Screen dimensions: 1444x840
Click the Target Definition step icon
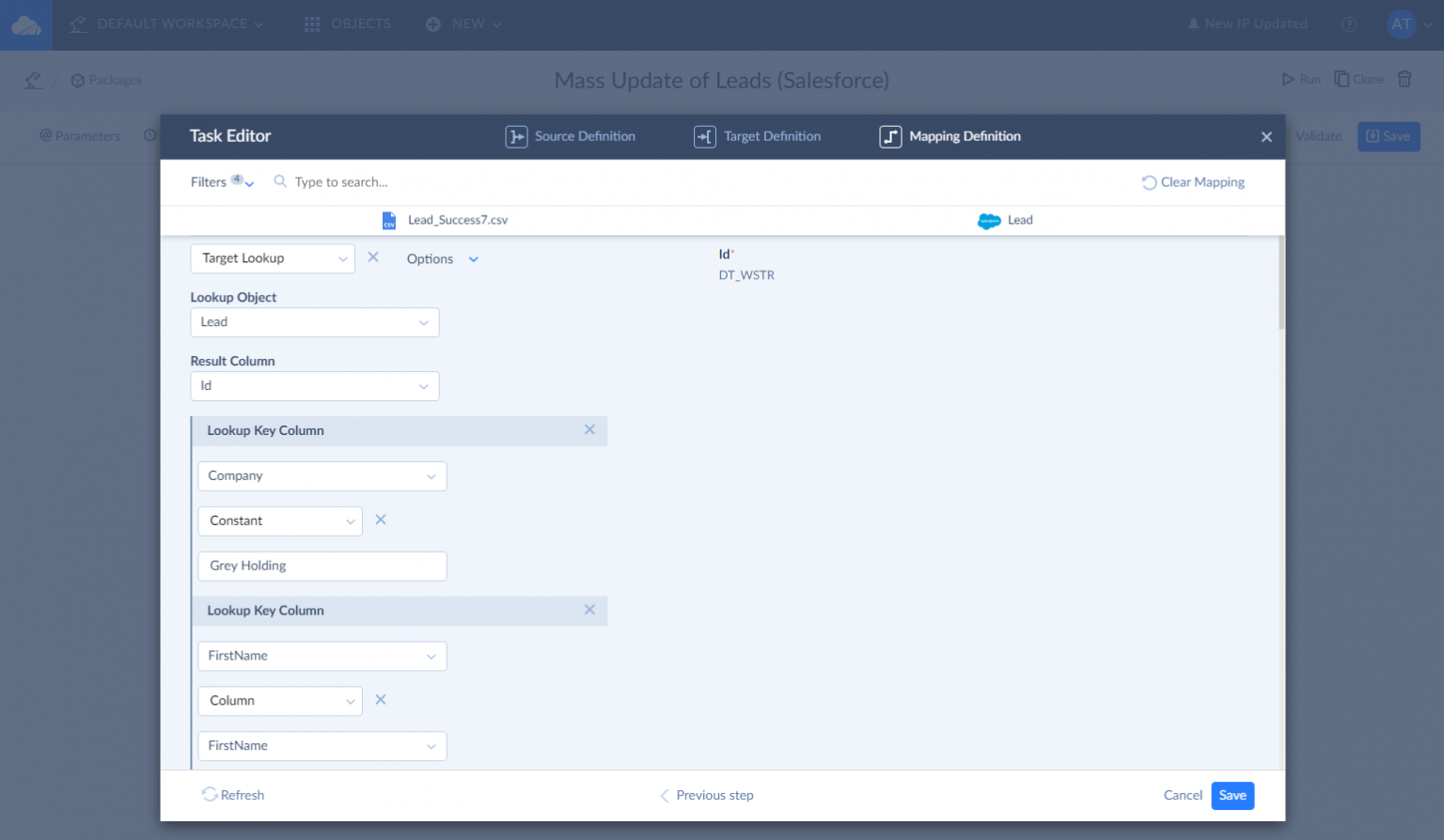click(x=704, y=137)
